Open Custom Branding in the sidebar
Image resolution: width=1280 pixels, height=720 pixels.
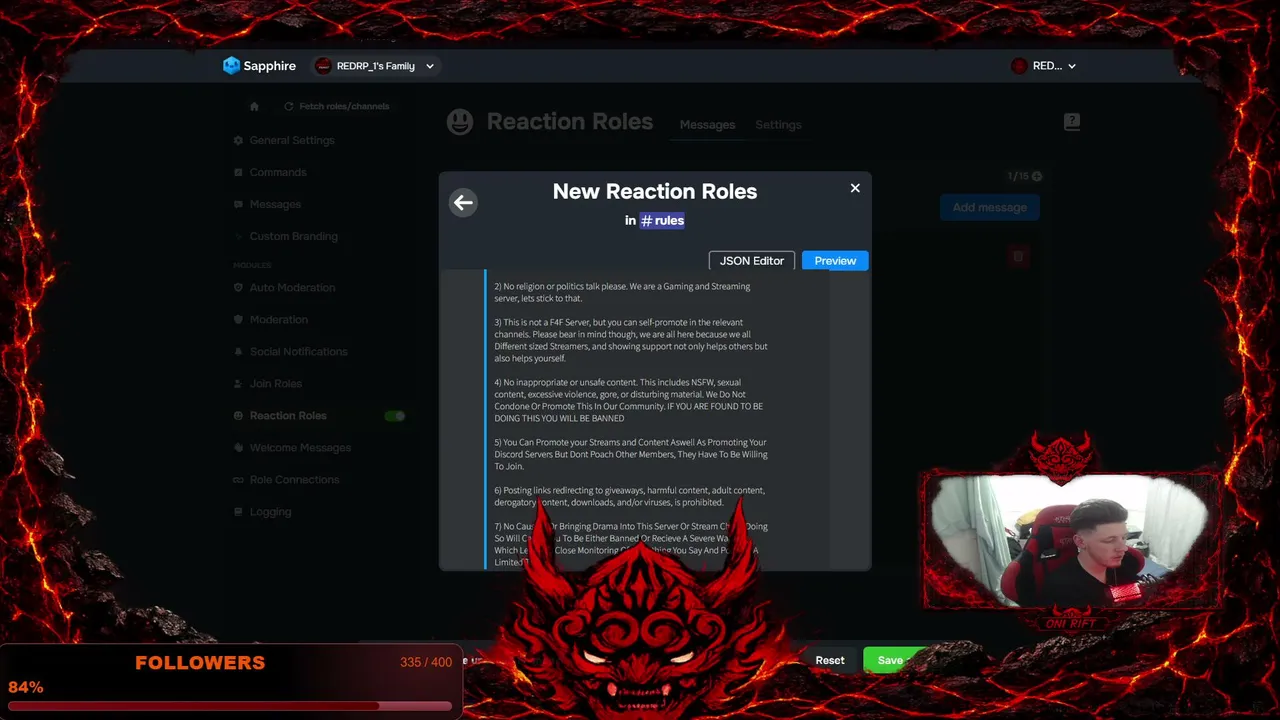(x=294, y=236)
